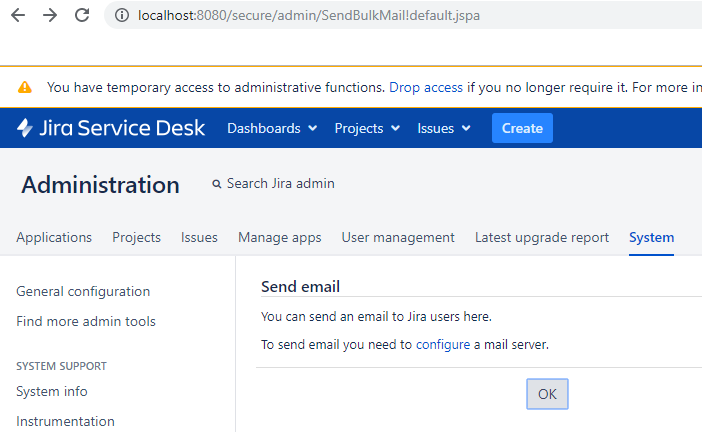Open Find more admin tools
Viewport: 702px width, 432px height.
(86, 321)
